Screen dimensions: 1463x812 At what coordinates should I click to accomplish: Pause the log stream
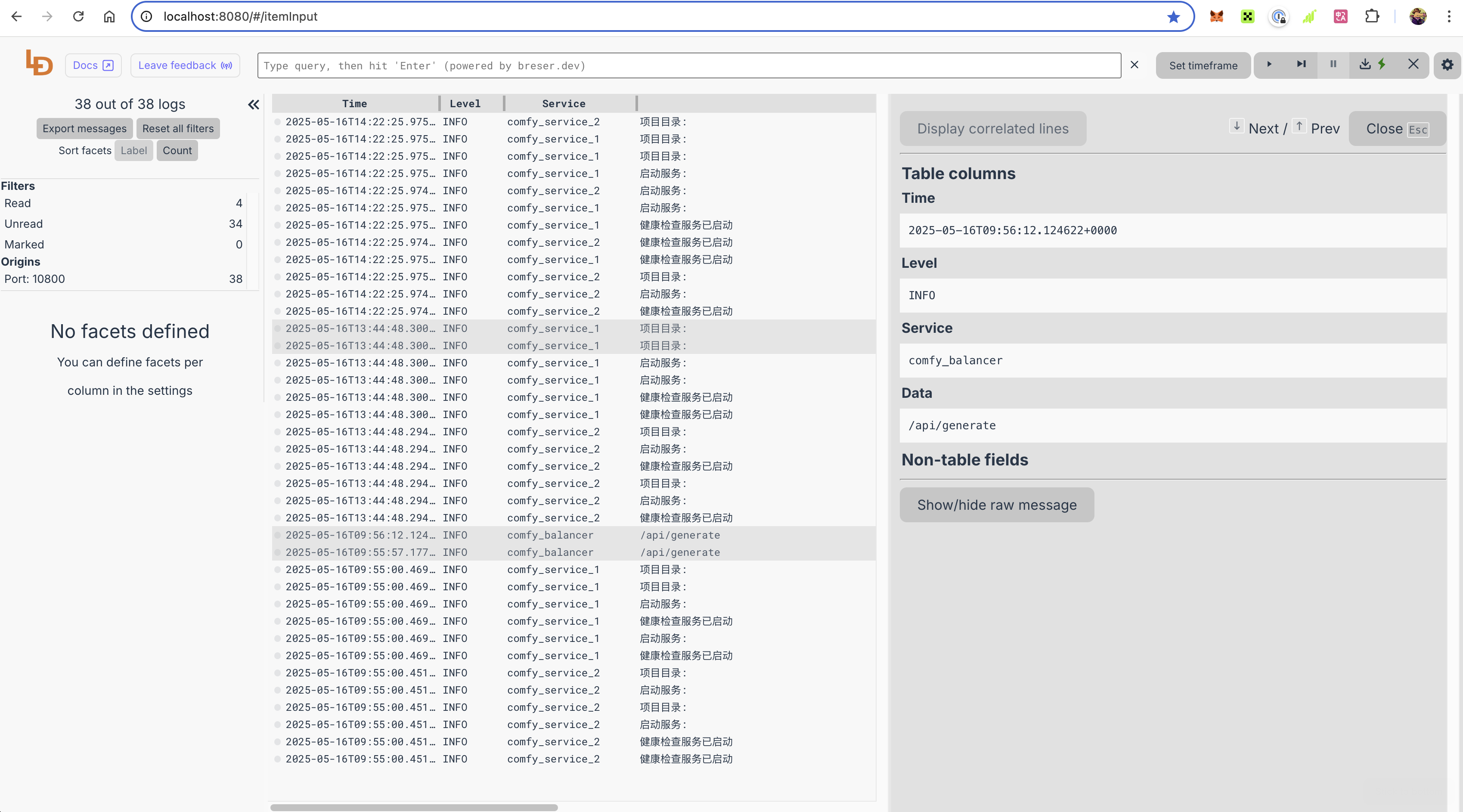pos(1333,65)
